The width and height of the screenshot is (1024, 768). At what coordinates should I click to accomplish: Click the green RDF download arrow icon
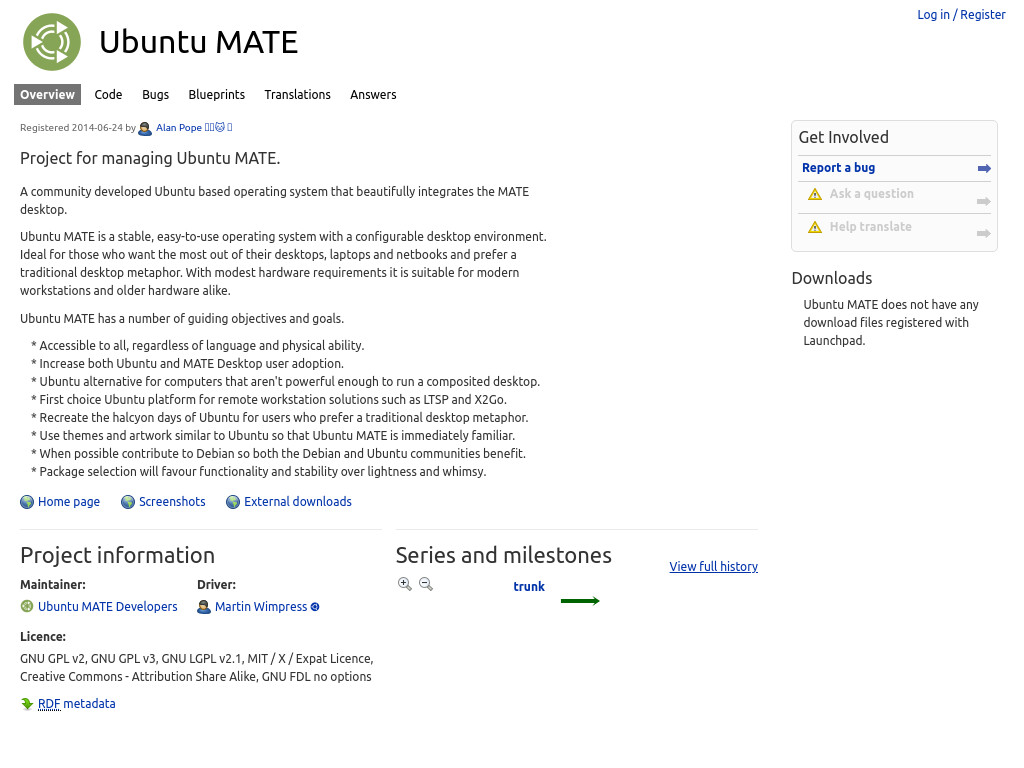click(27, 703)
